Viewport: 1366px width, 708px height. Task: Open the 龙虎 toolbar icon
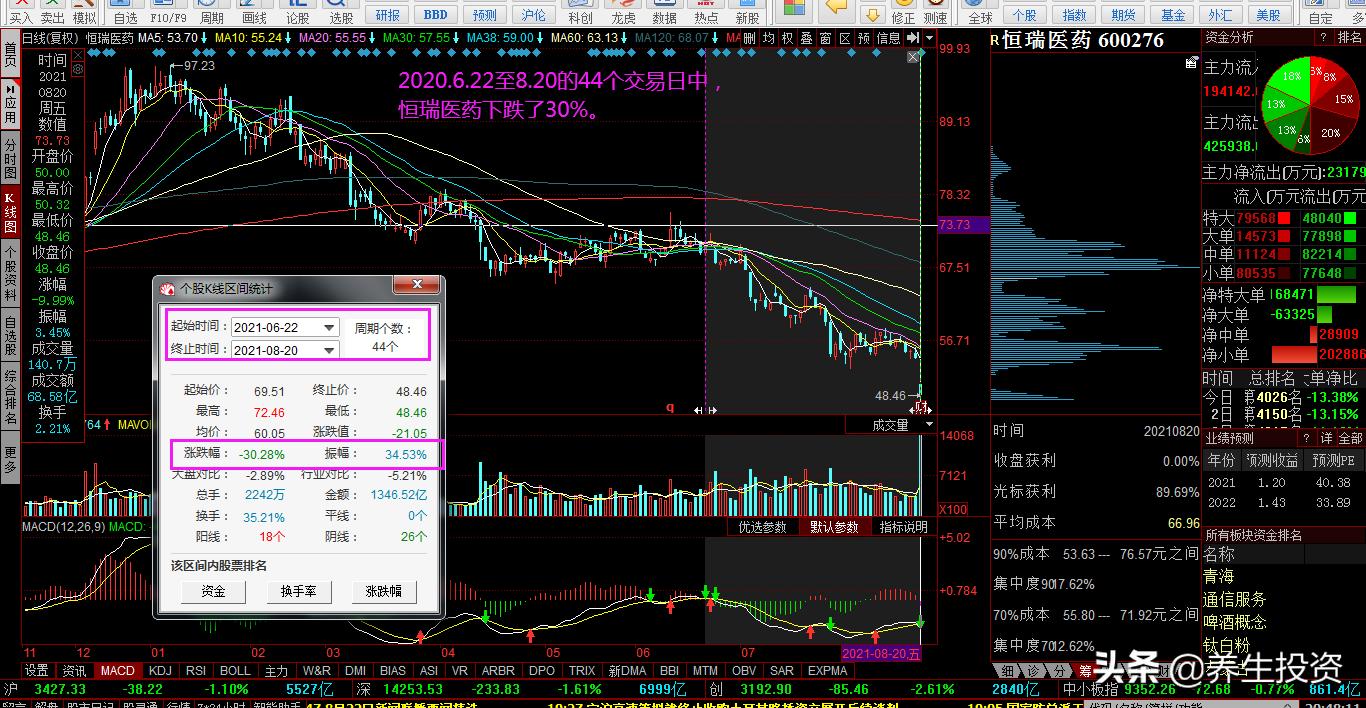pyautogui.click(x=623, y=12)
